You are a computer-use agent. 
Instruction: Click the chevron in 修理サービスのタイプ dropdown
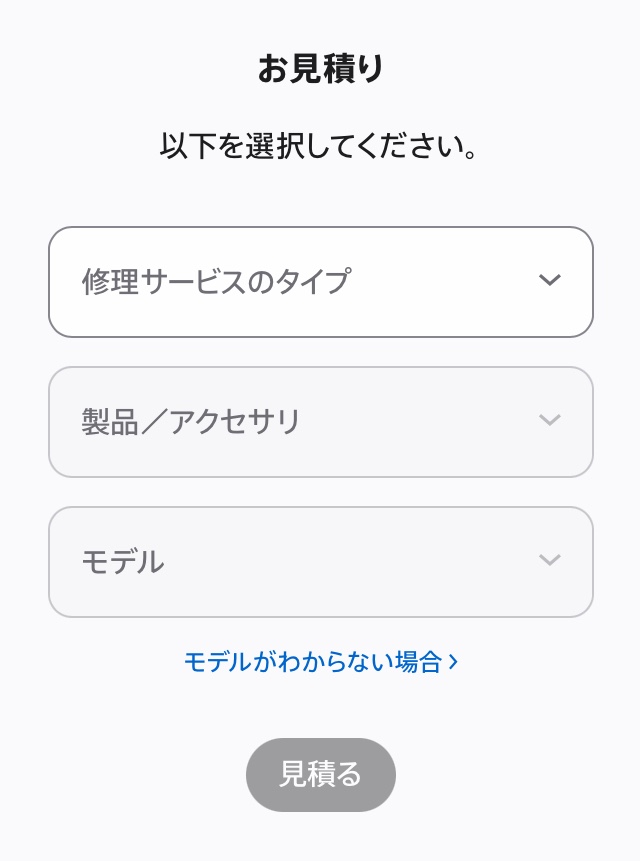coord(549,280)
